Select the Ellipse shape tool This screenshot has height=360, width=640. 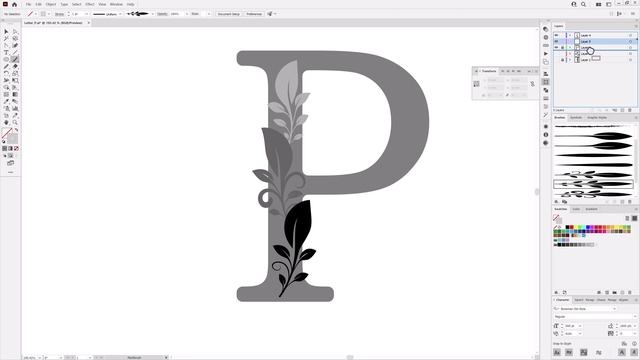point(6,59)
